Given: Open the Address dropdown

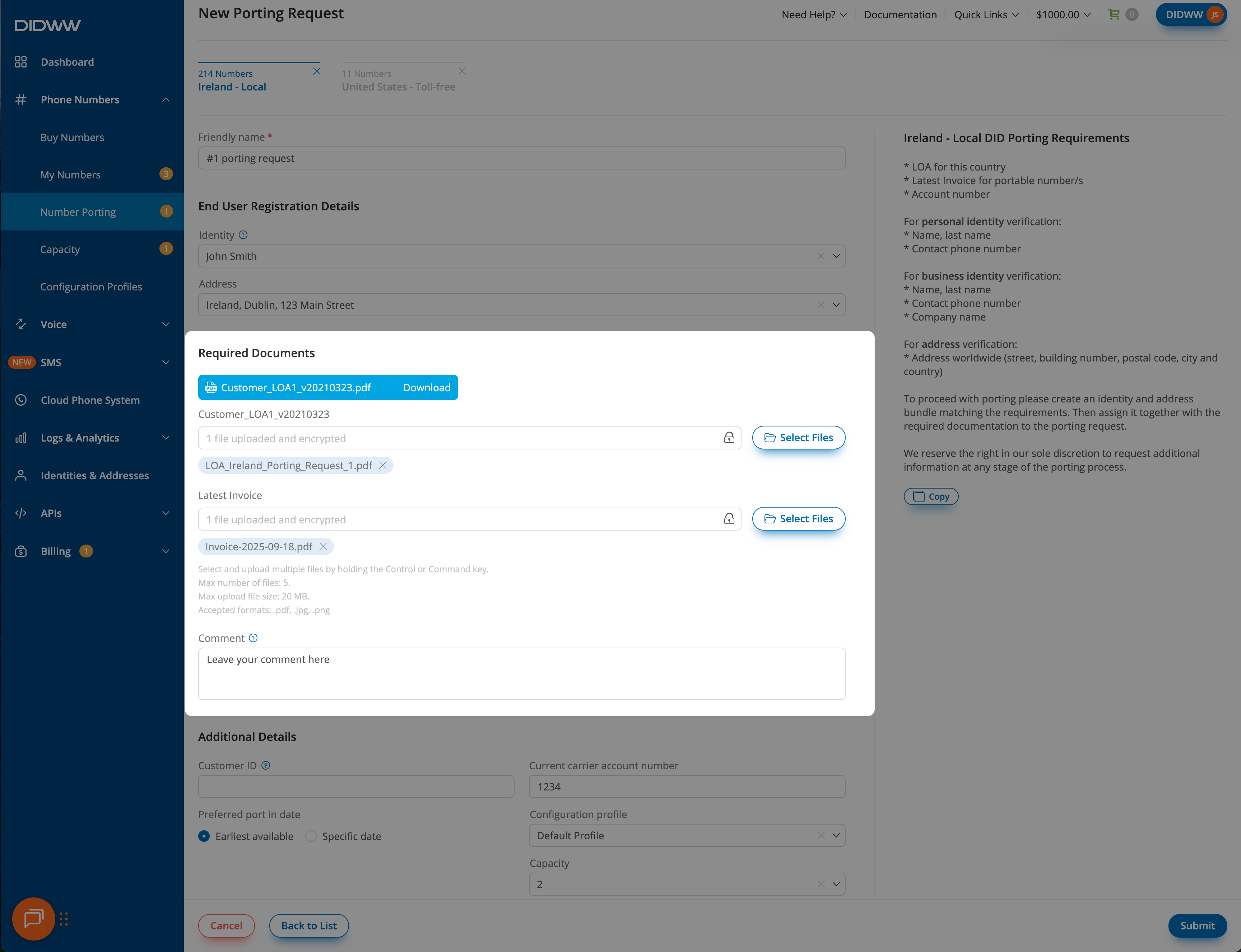Looking at the screenshot, I should pos(836,305).
